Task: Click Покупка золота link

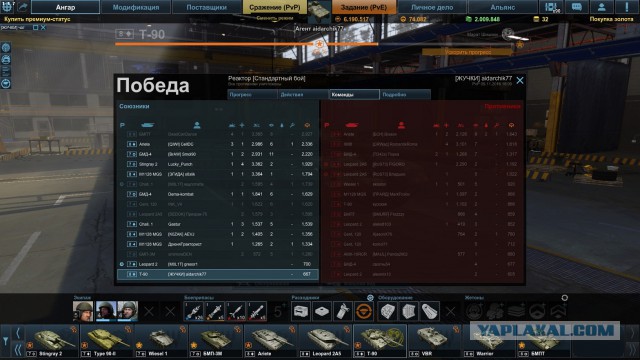Action: click(611, 19)
